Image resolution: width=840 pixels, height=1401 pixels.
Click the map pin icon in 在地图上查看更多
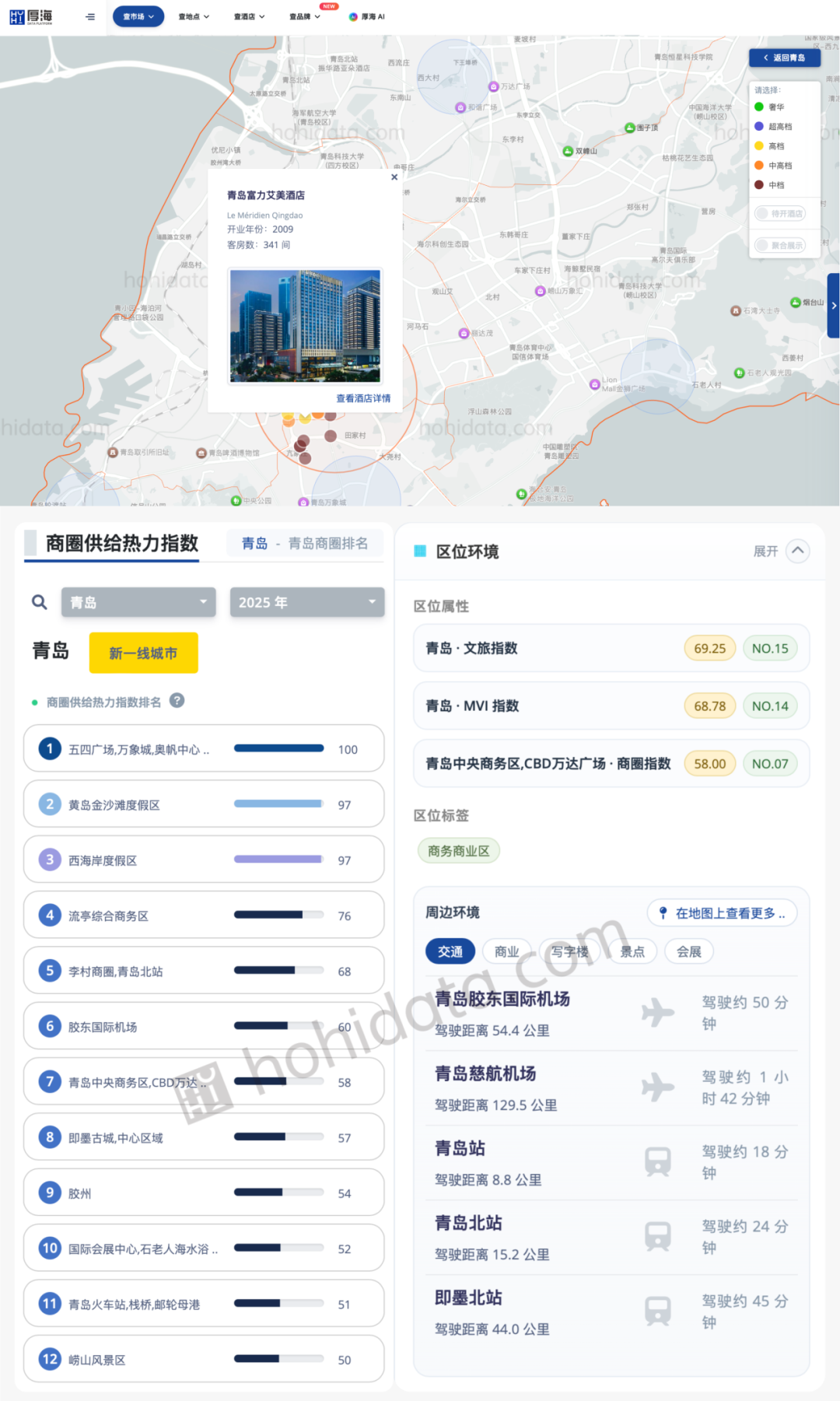point(663,912)
